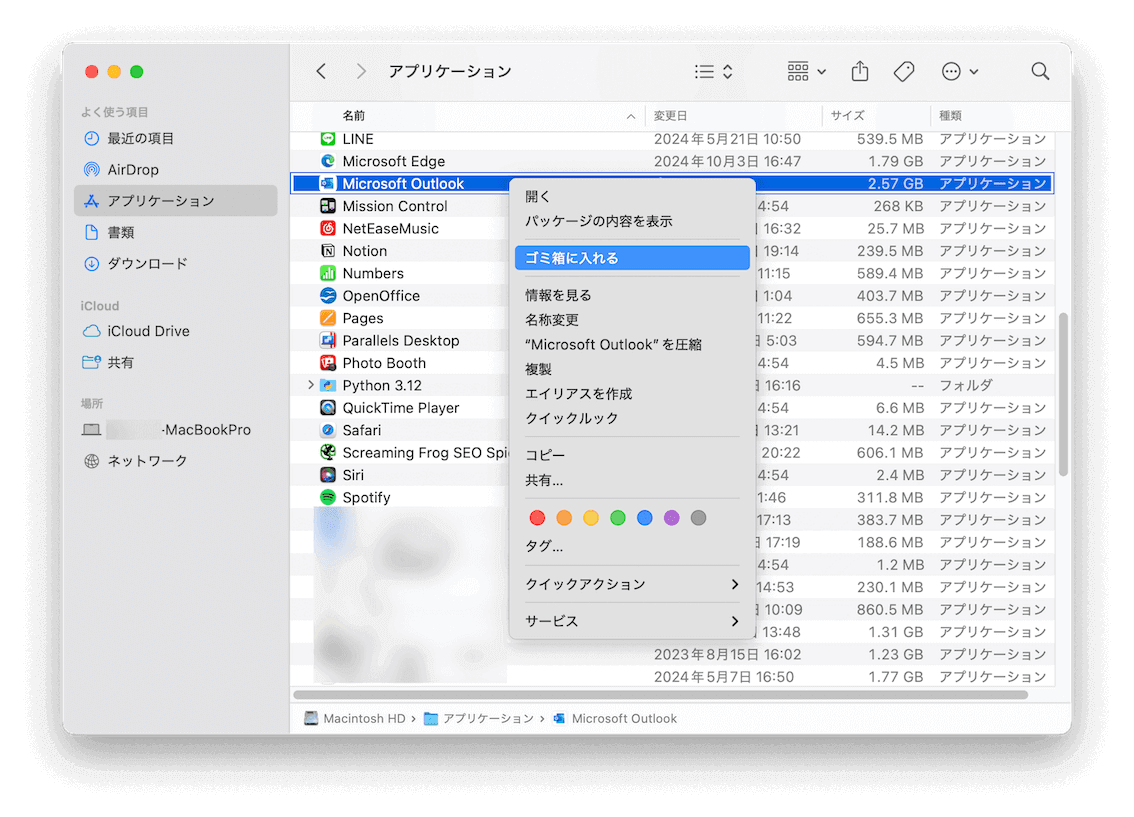Image resolution: width=1134 pixels, height=817 pixels.
Task: Apply the blue tag color
Action: [x=644, y=518]
